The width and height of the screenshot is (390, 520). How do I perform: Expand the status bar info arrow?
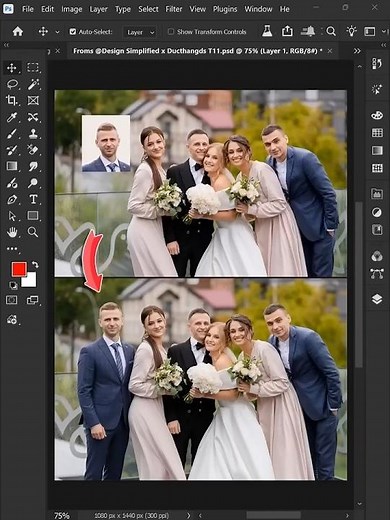coord(189,515)
